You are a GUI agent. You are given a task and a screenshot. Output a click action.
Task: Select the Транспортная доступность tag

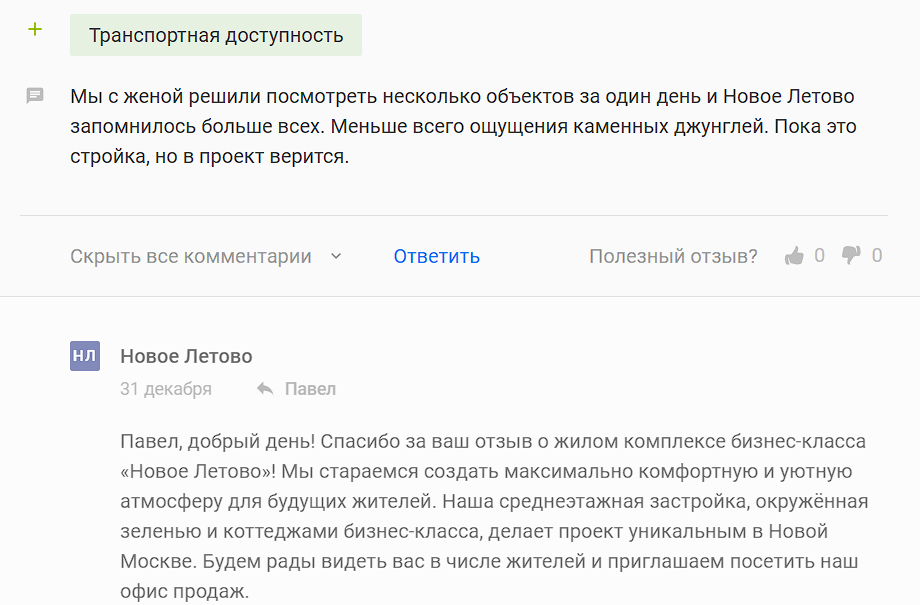tap(215, 36)
